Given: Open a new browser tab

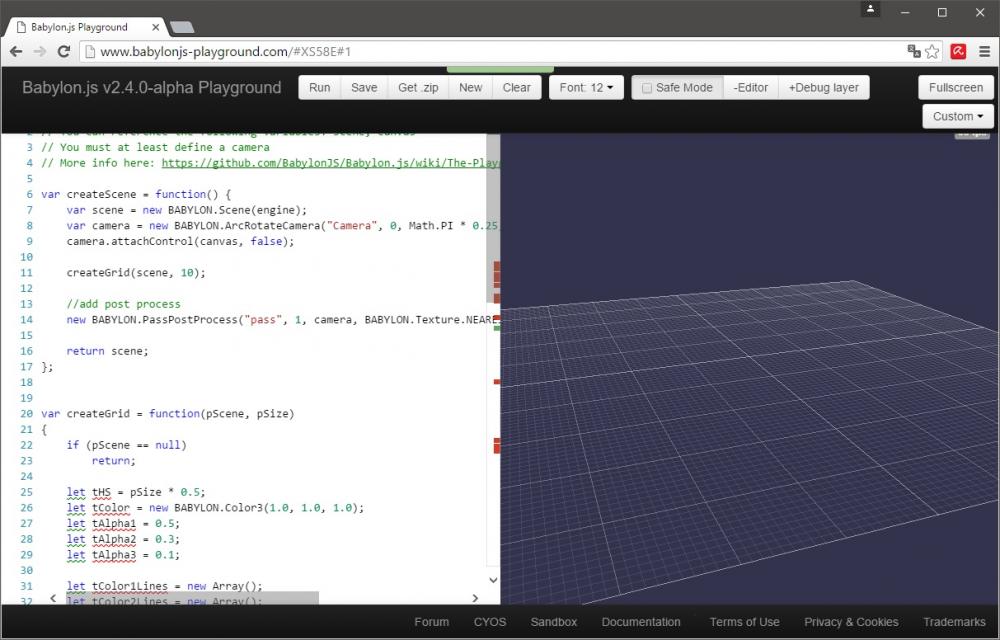Looking at the screenshot, I should [182, 27].
